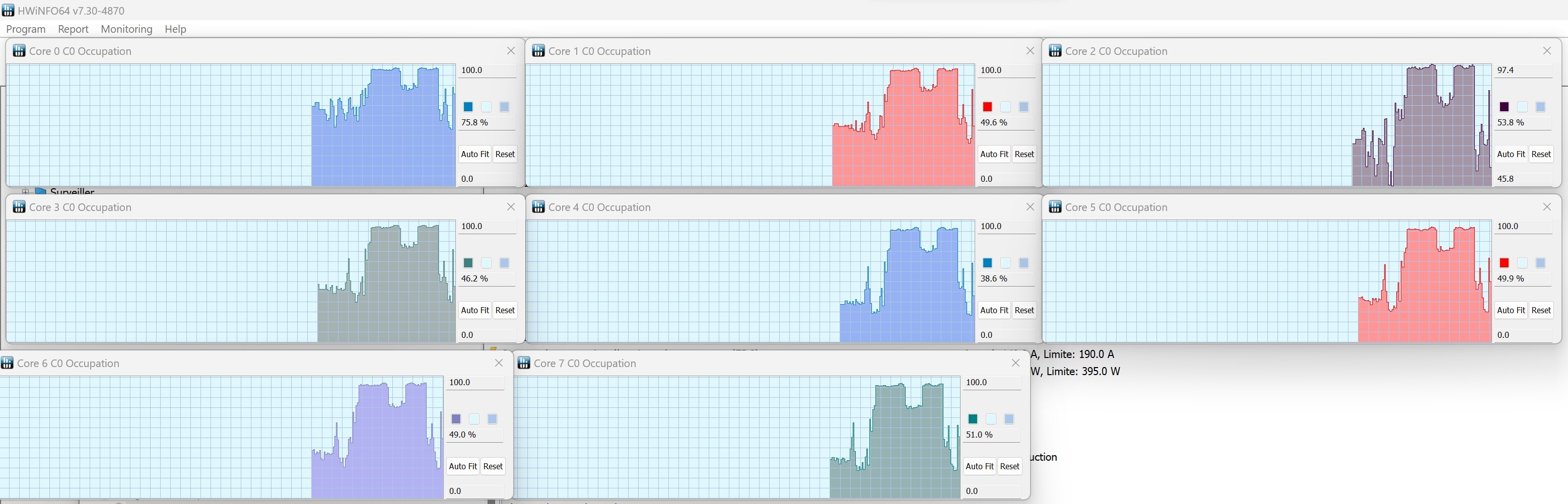Expand the Surveiller tree node
Screen dimensions: 1568x504
tap(26, 191)
